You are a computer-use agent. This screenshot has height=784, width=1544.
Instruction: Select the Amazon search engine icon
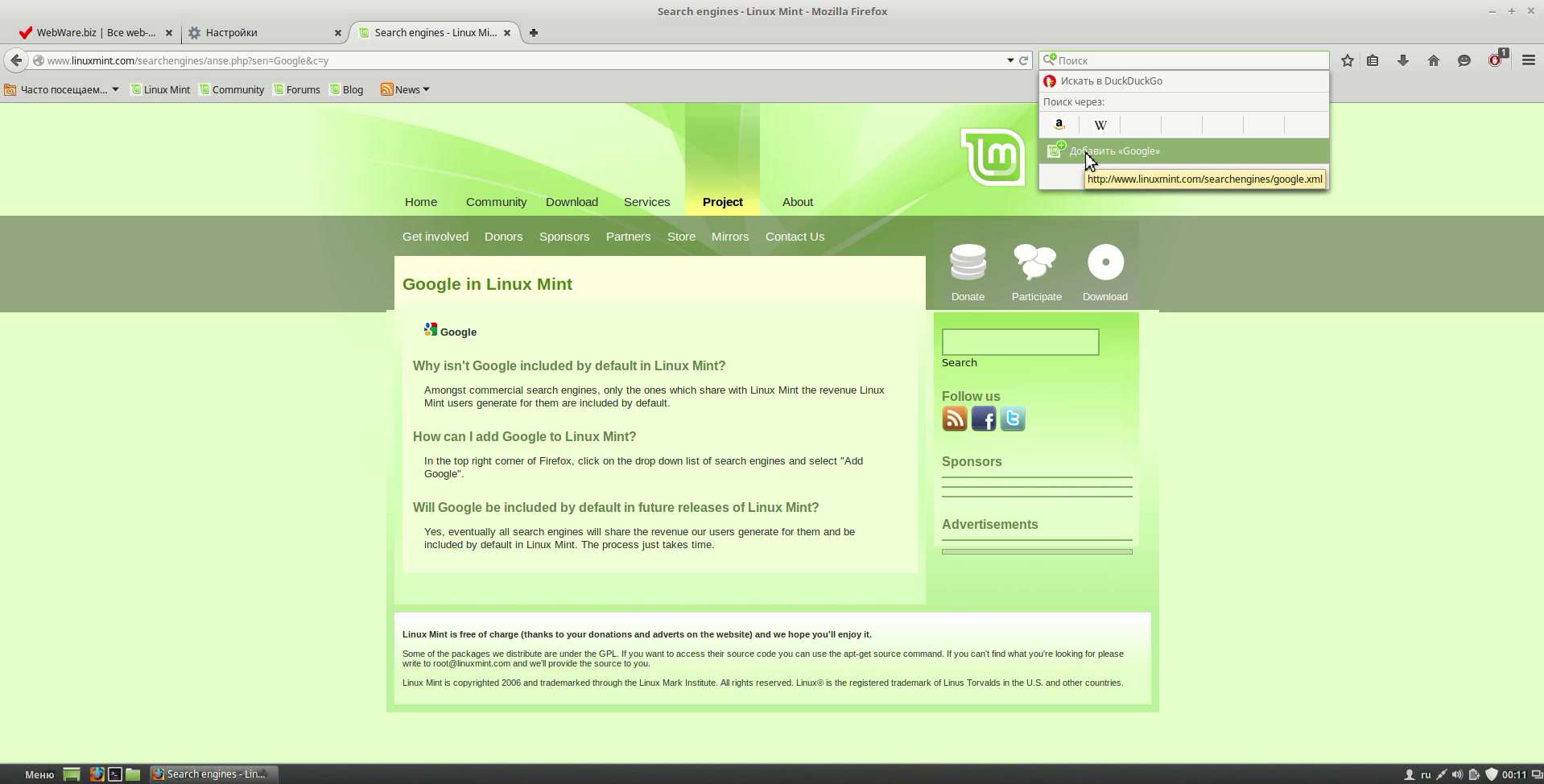coord(1059,125)
